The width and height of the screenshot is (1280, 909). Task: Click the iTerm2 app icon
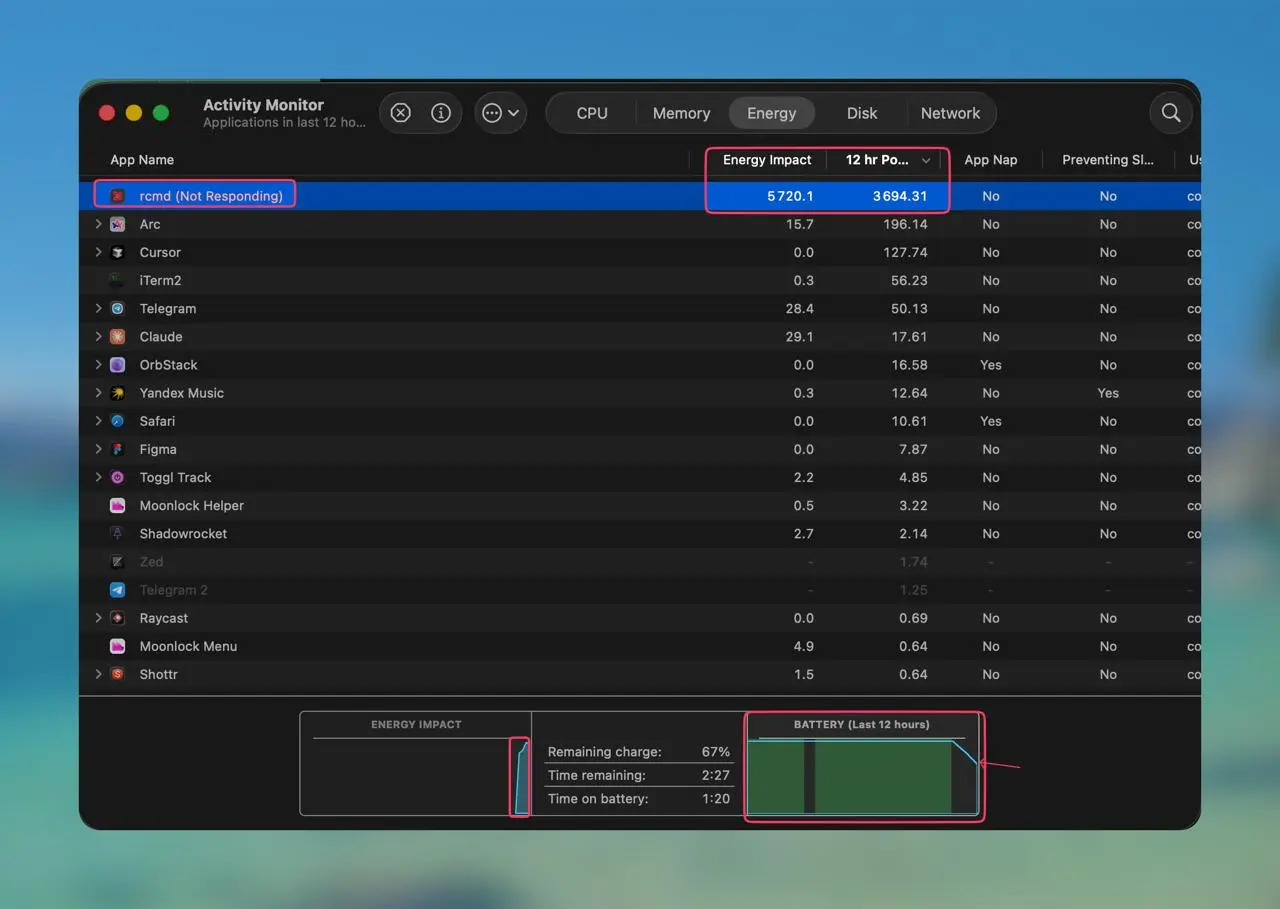click(118, 280)
